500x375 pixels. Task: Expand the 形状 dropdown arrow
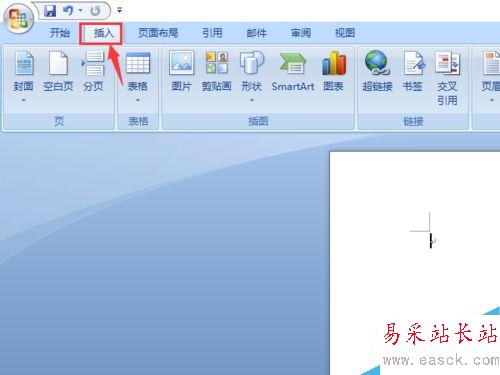coord(252,100)
